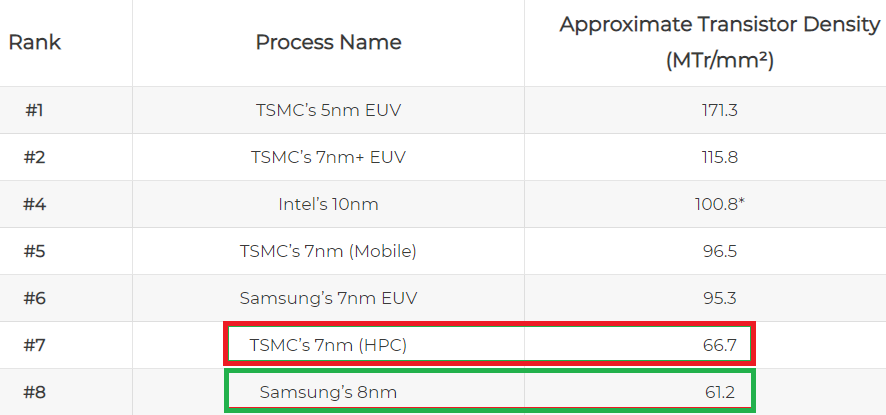Click the #1 rank cell

coord(34,110)
